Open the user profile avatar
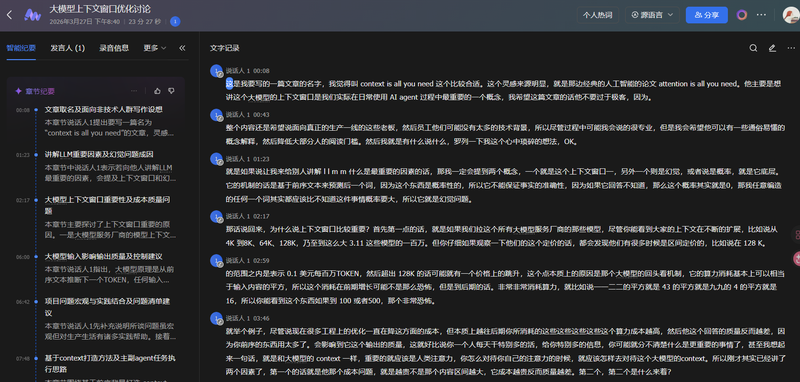Viewport: 800px width, 382px height. 791,15
